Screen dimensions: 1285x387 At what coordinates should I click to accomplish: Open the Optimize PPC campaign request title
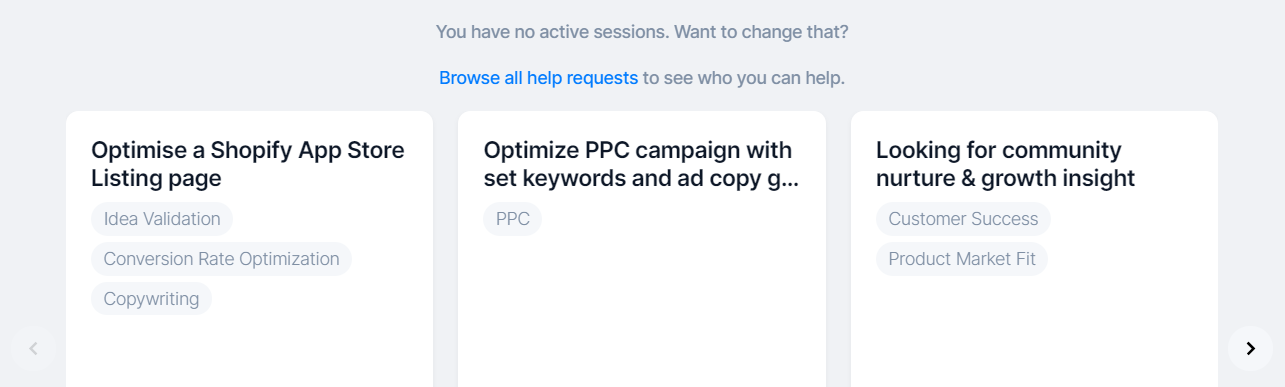pos(641,164)
